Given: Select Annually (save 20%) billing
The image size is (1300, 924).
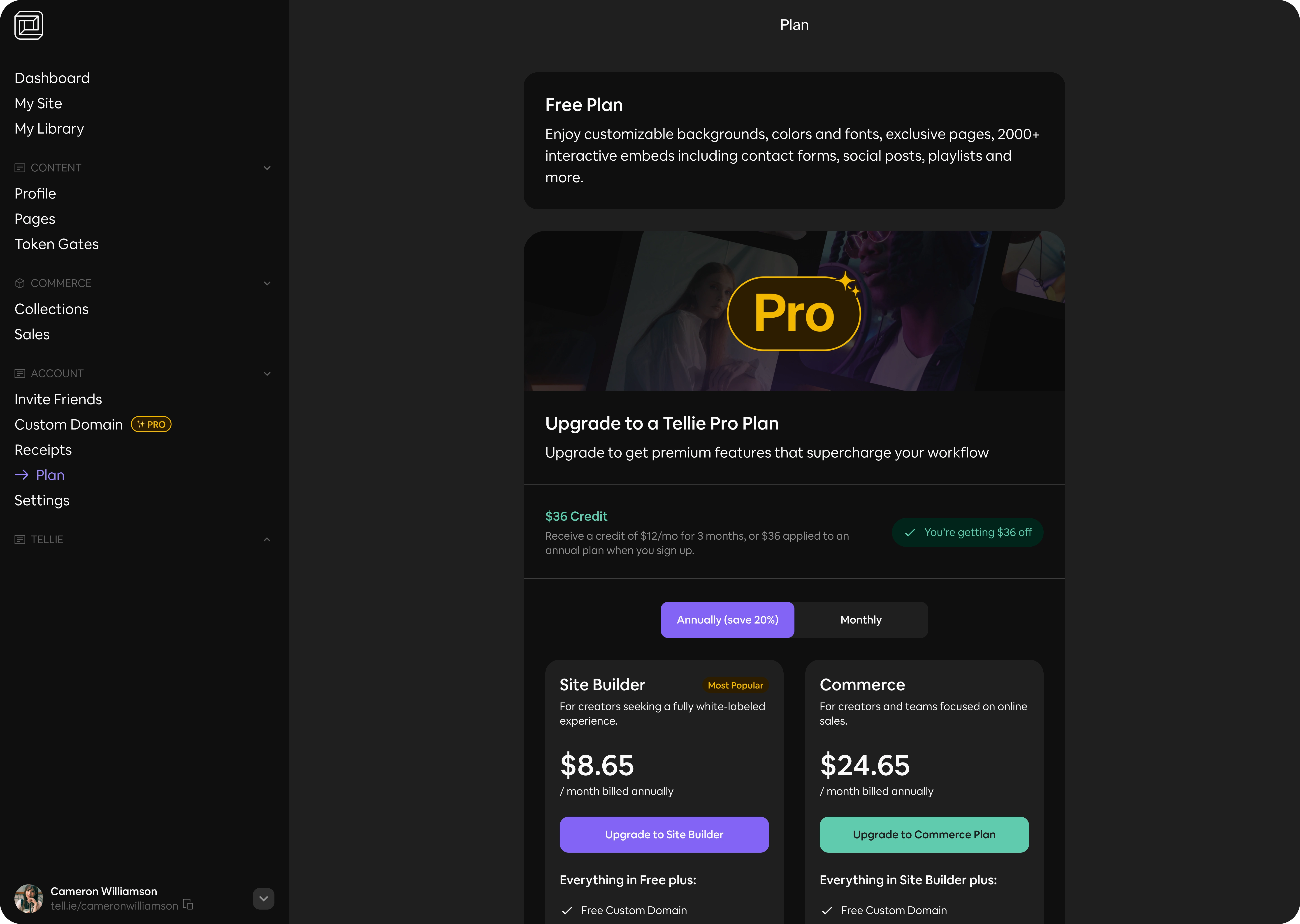Looking at the screenshot, I should point(727,620).
